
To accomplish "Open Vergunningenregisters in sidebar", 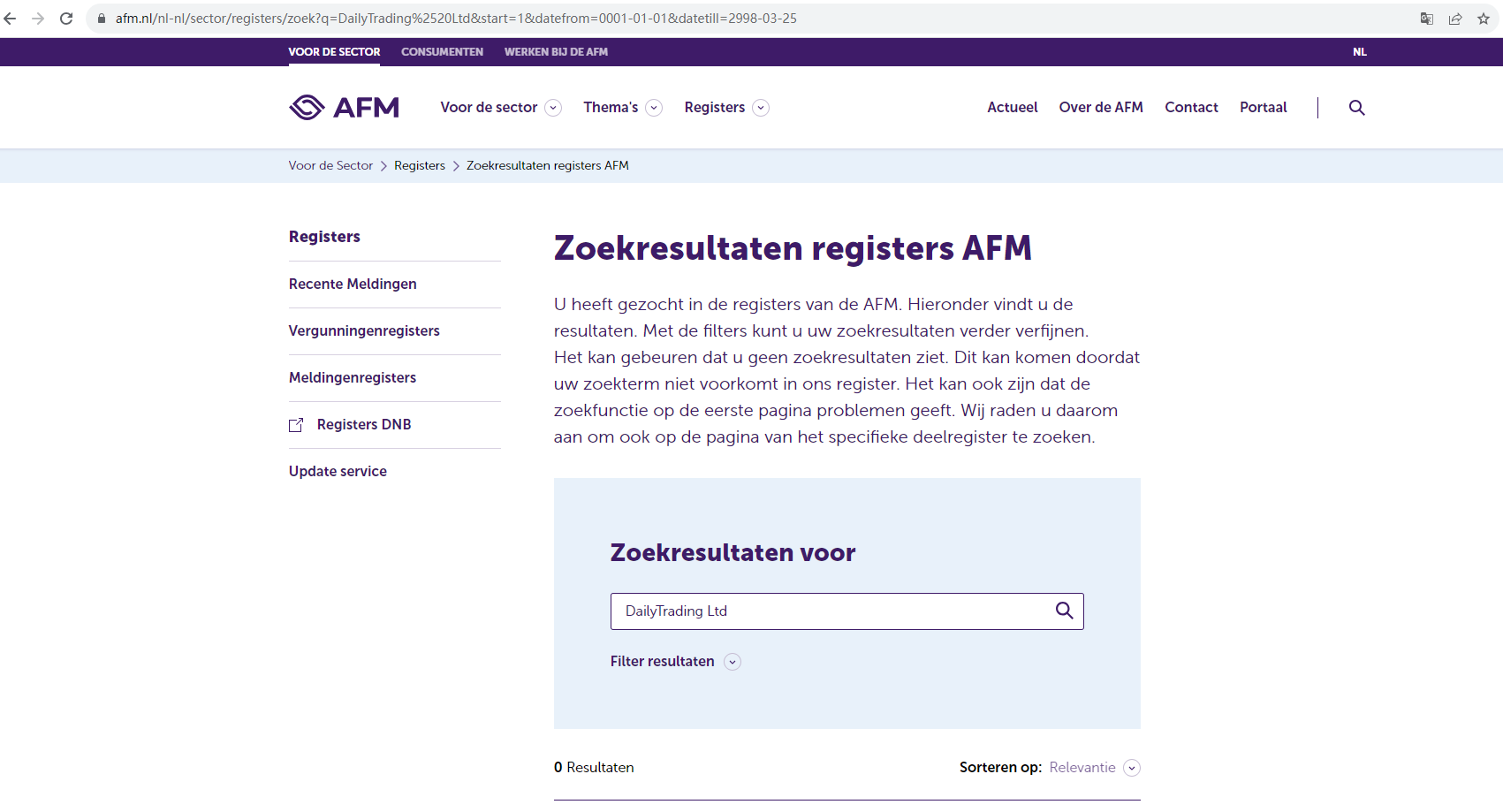I will pos(364,331).
